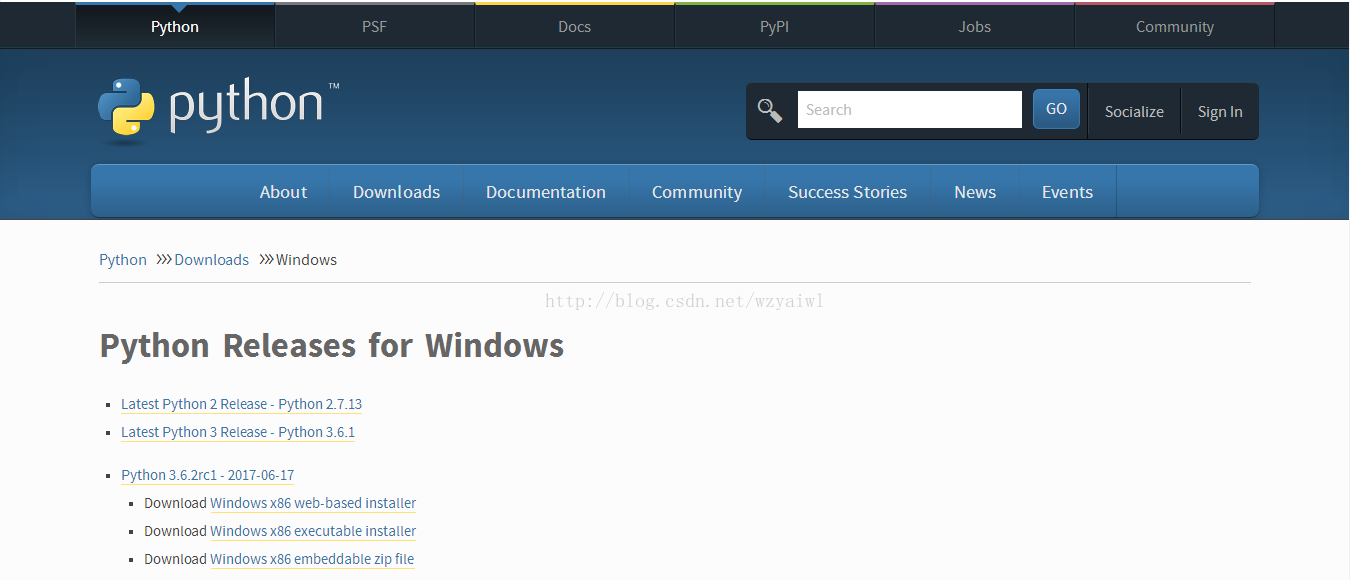Open the Community item in the blue navigation bar

click(697, 192)
